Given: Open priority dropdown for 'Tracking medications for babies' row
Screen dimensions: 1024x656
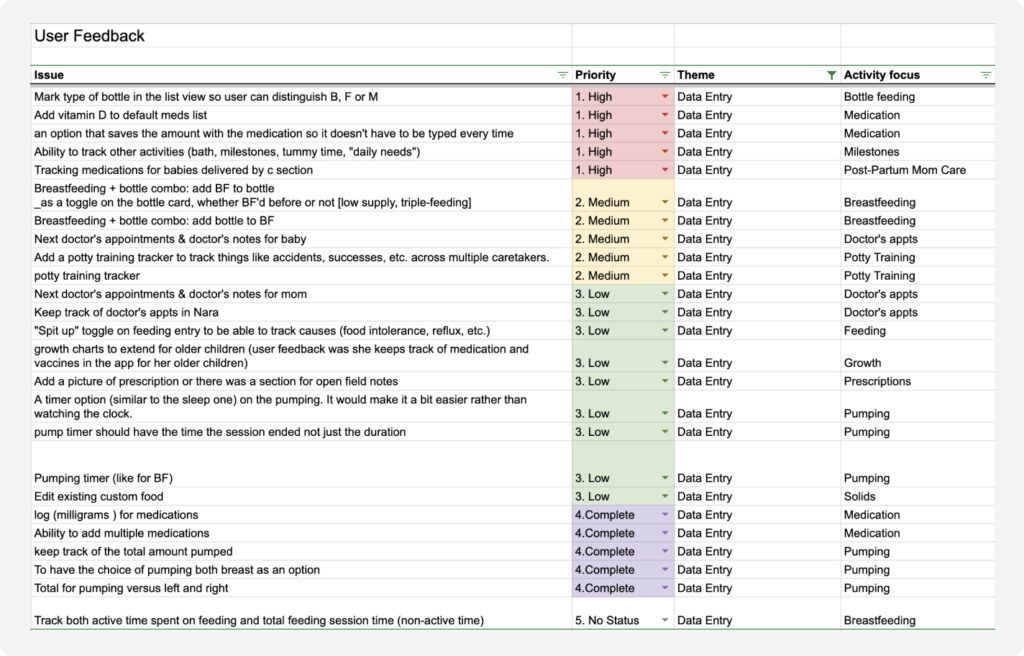Looking at the screenshot, I should (665, 170).
